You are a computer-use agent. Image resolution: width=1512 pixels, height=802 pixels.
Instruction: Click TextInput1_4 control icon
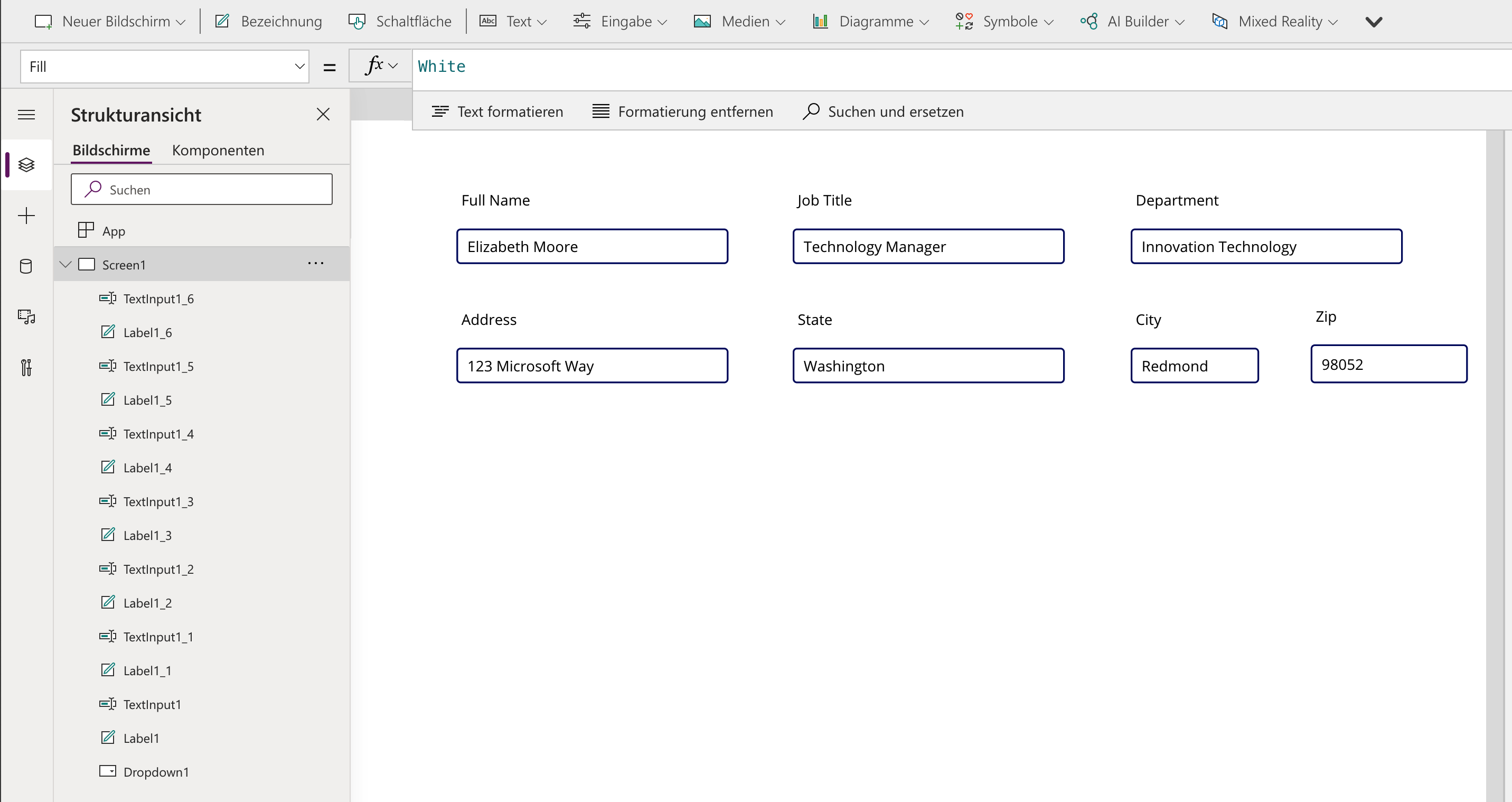click(107, 433)
